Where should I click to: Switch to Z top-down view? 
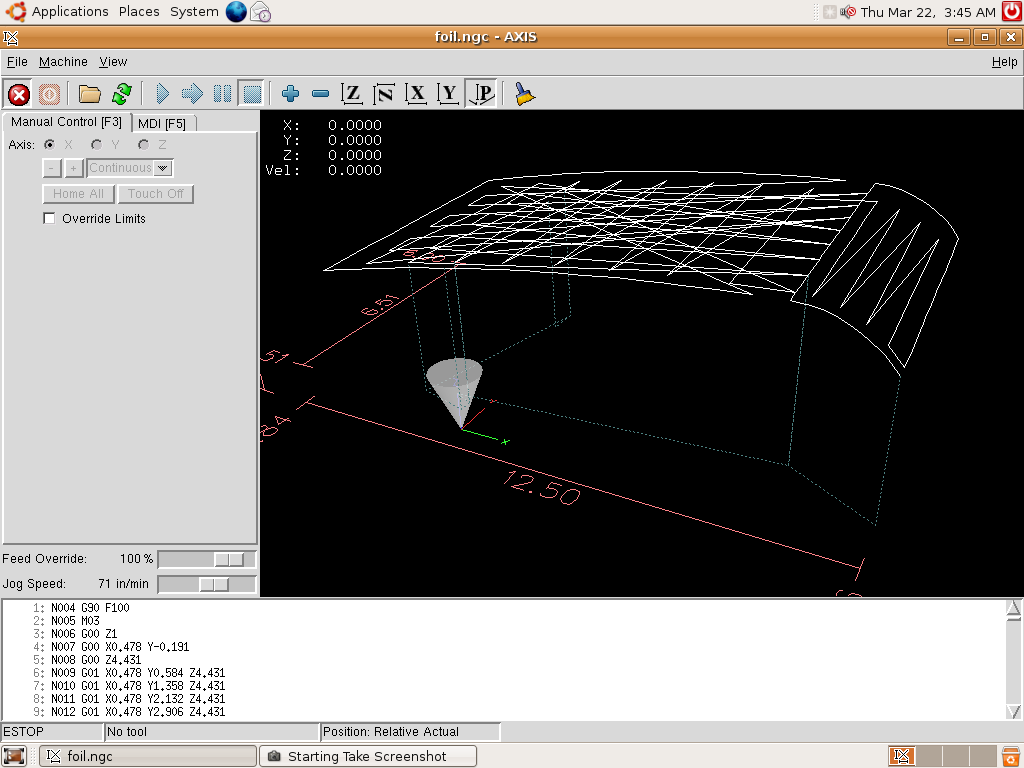click(352, 94)
